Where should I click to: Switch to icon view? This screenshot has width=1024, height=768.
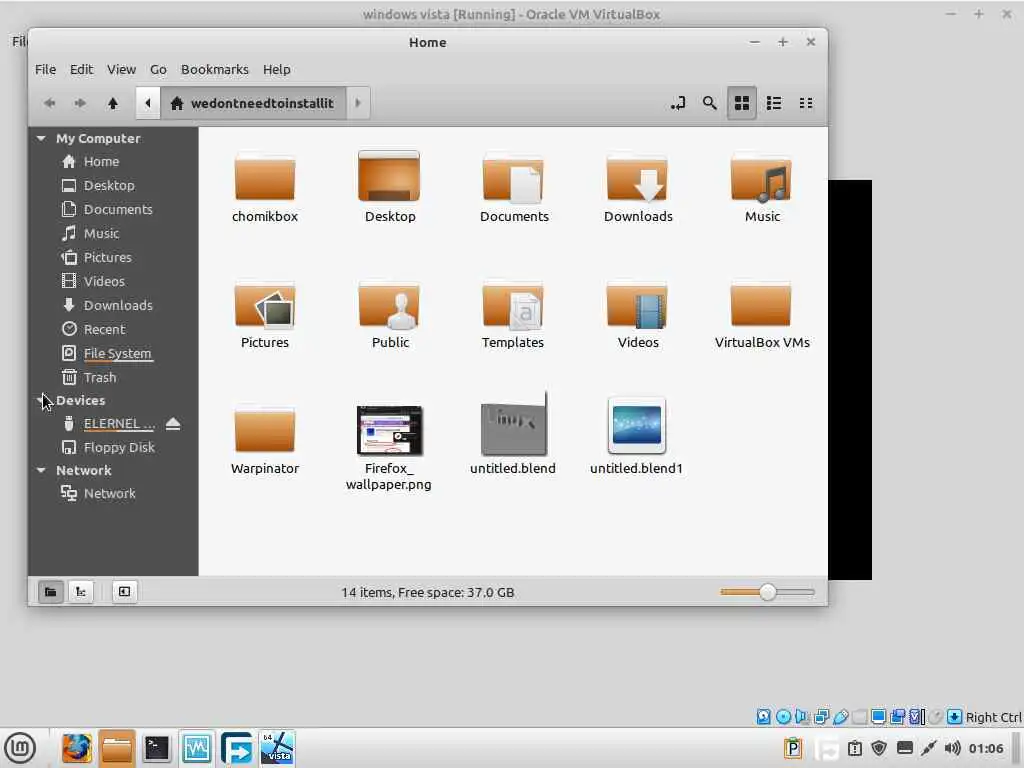pos(742,103)
